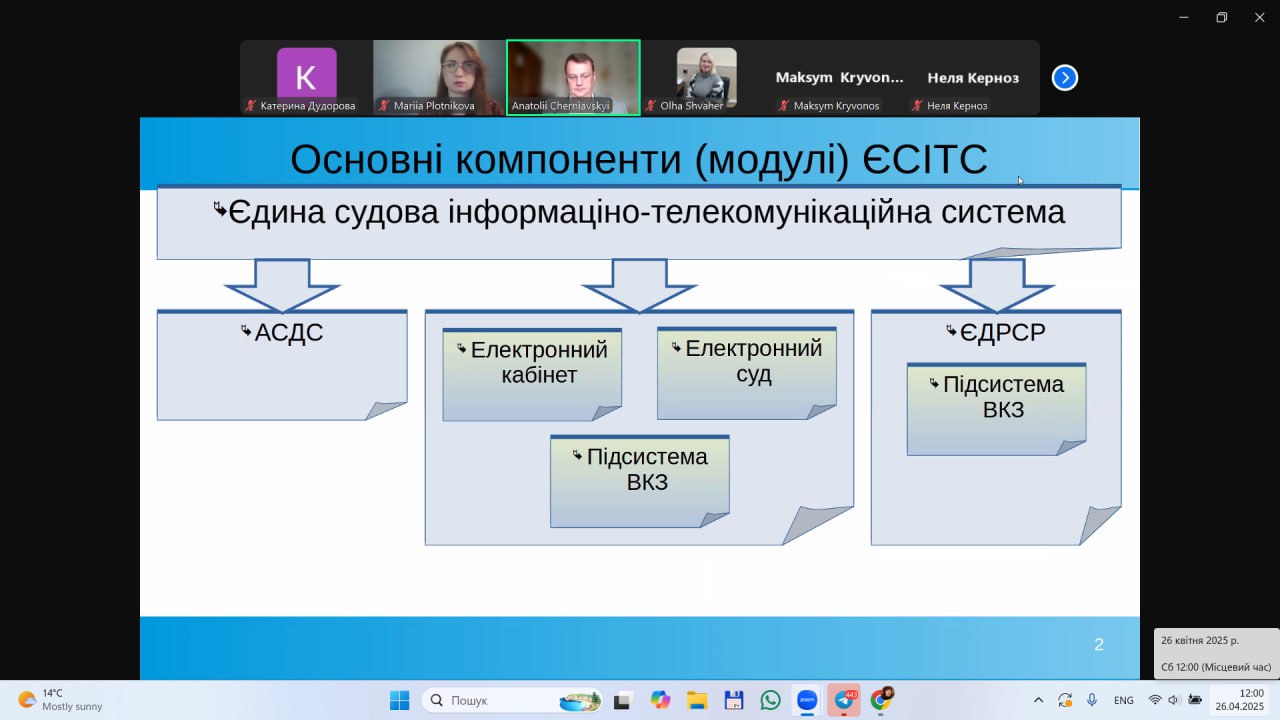Click the Електронний кабінет block
Image resolution: width=1280 pixels, height=720 pixels.
pos(532,375)
